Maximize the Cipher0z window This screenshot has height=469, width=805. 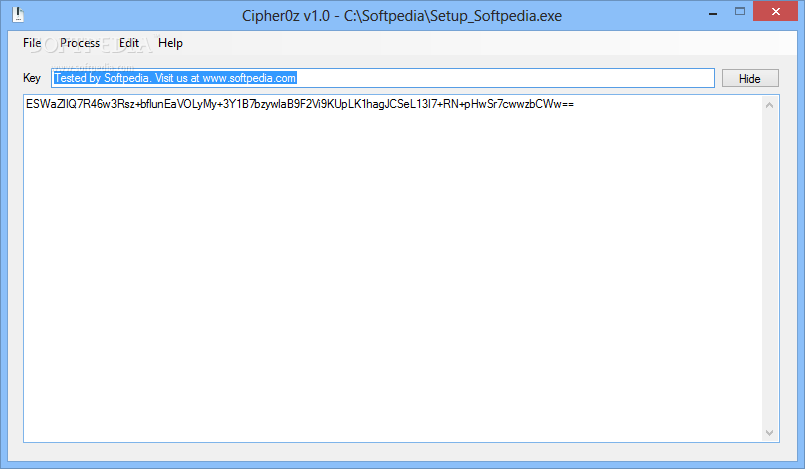pyautogui.click(x=740, y=12)
